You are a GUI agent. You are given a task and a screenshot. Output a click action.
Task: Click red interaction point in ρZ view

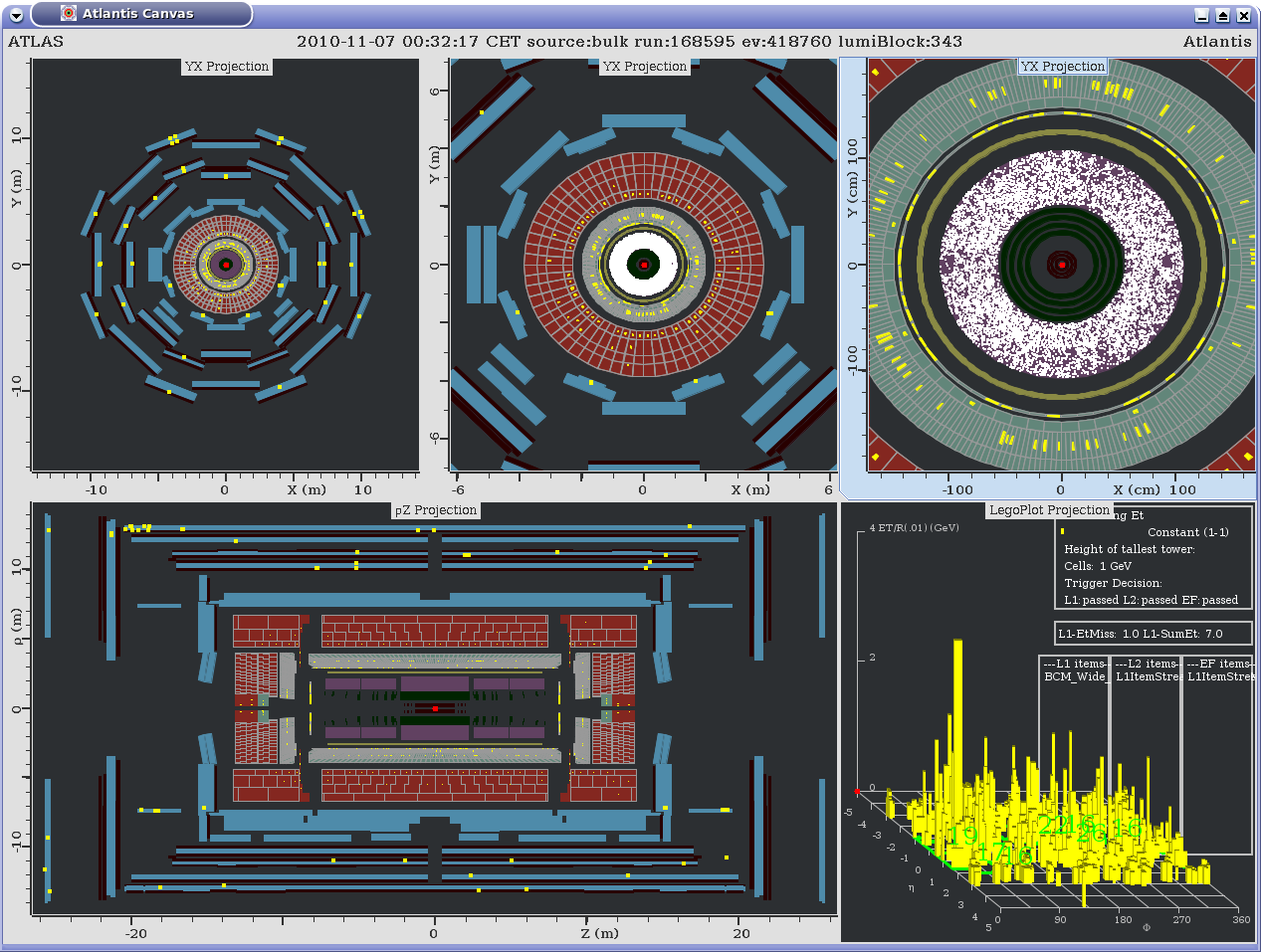pyautogui.click(x=435, y=708)
